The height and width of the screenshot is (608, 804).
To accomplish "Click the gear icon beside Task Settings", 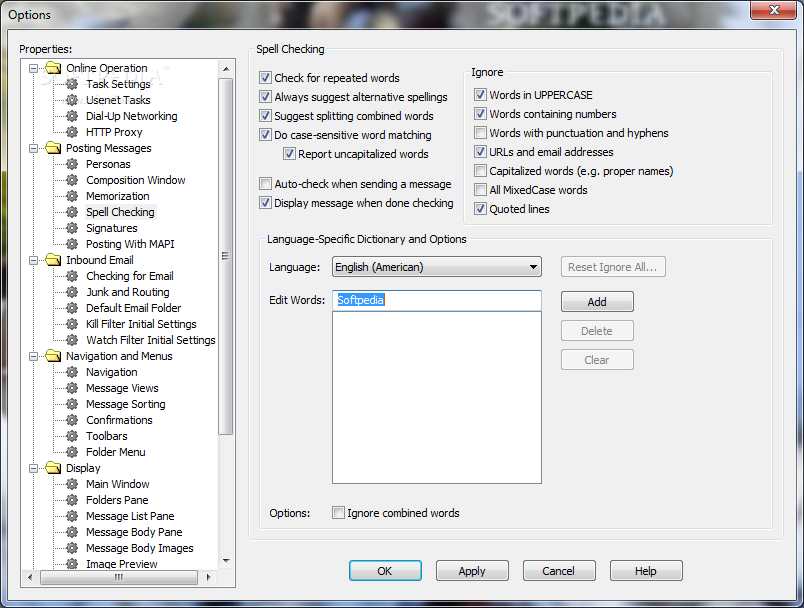I will coord(72,84).
